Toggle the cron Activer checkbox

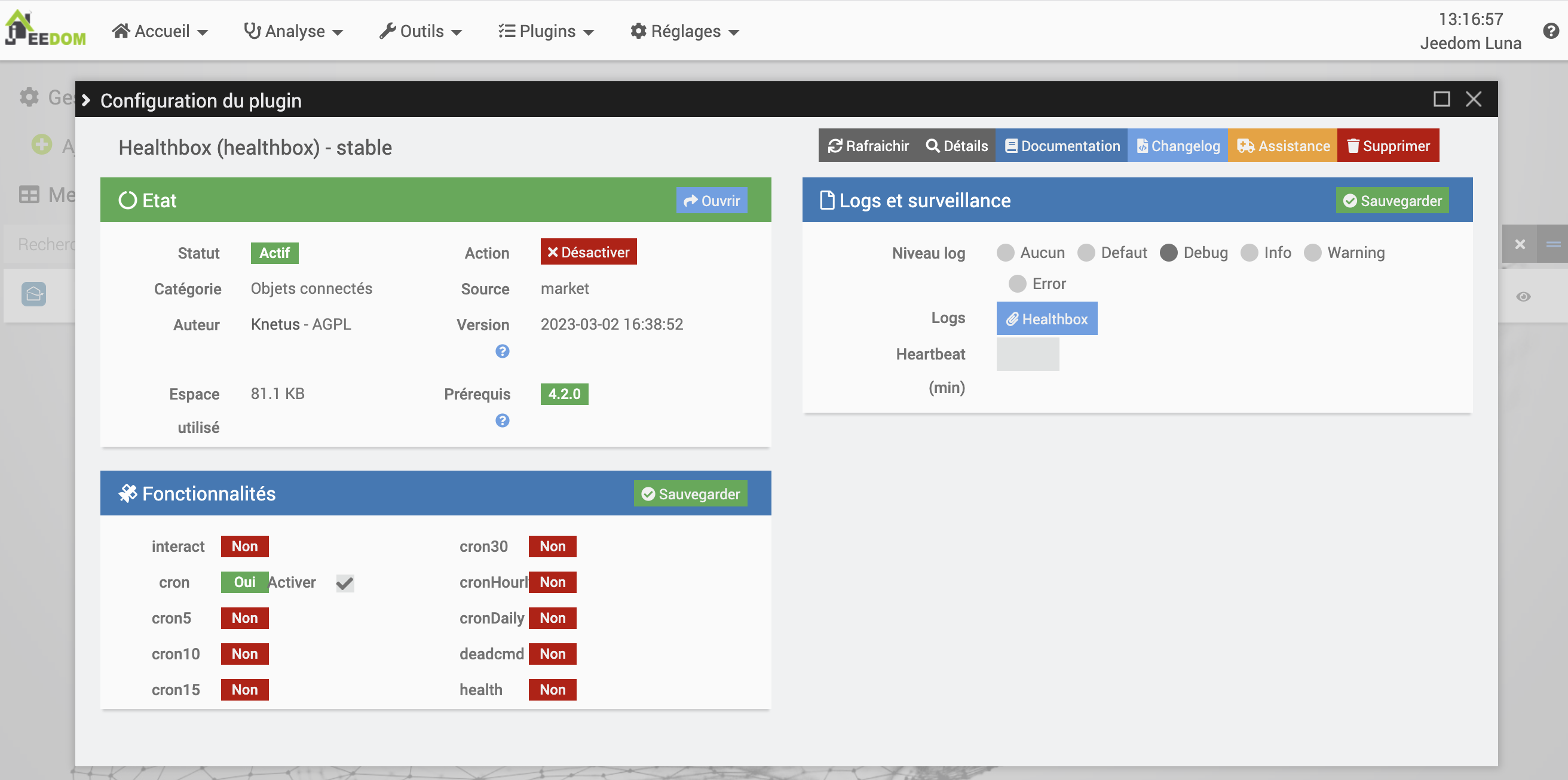pos(345,583)
